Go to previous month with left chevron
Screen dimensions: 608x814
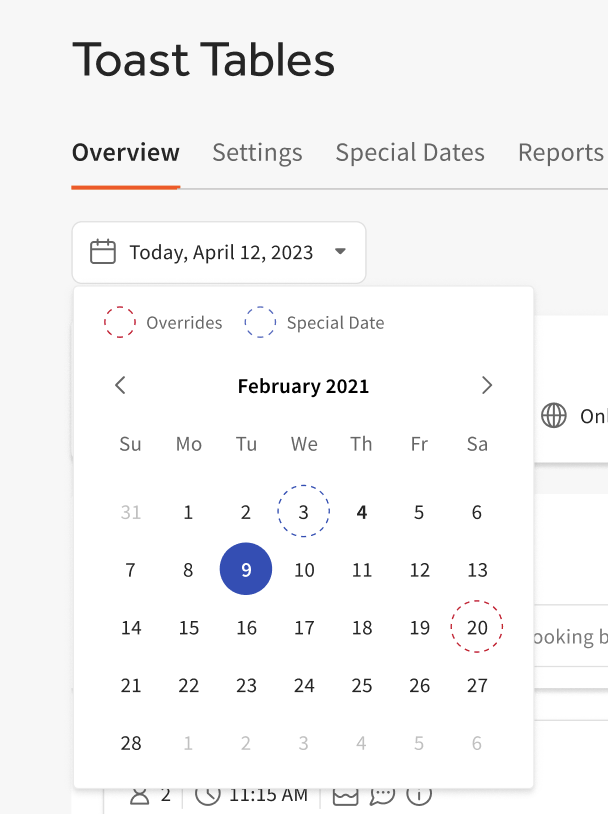120,385
